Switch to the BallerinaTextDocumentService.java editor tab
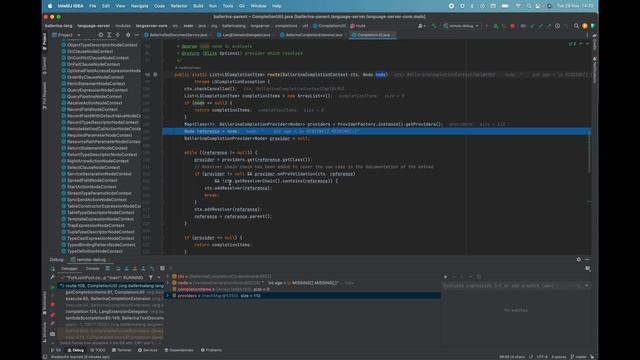This screenshot has height=360, width=640. 176,35
